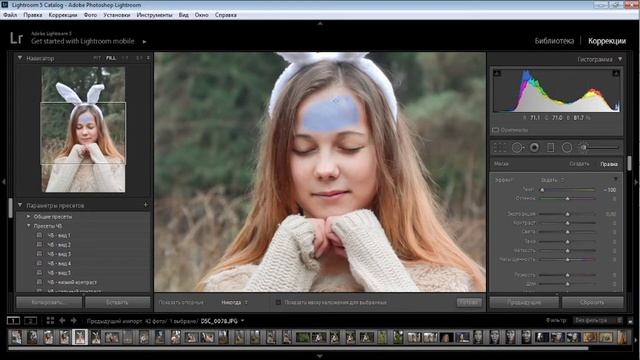Screen dimensions: 640x360
Task: Open filter dropdown Без фильтра
Action: point(598,320)
